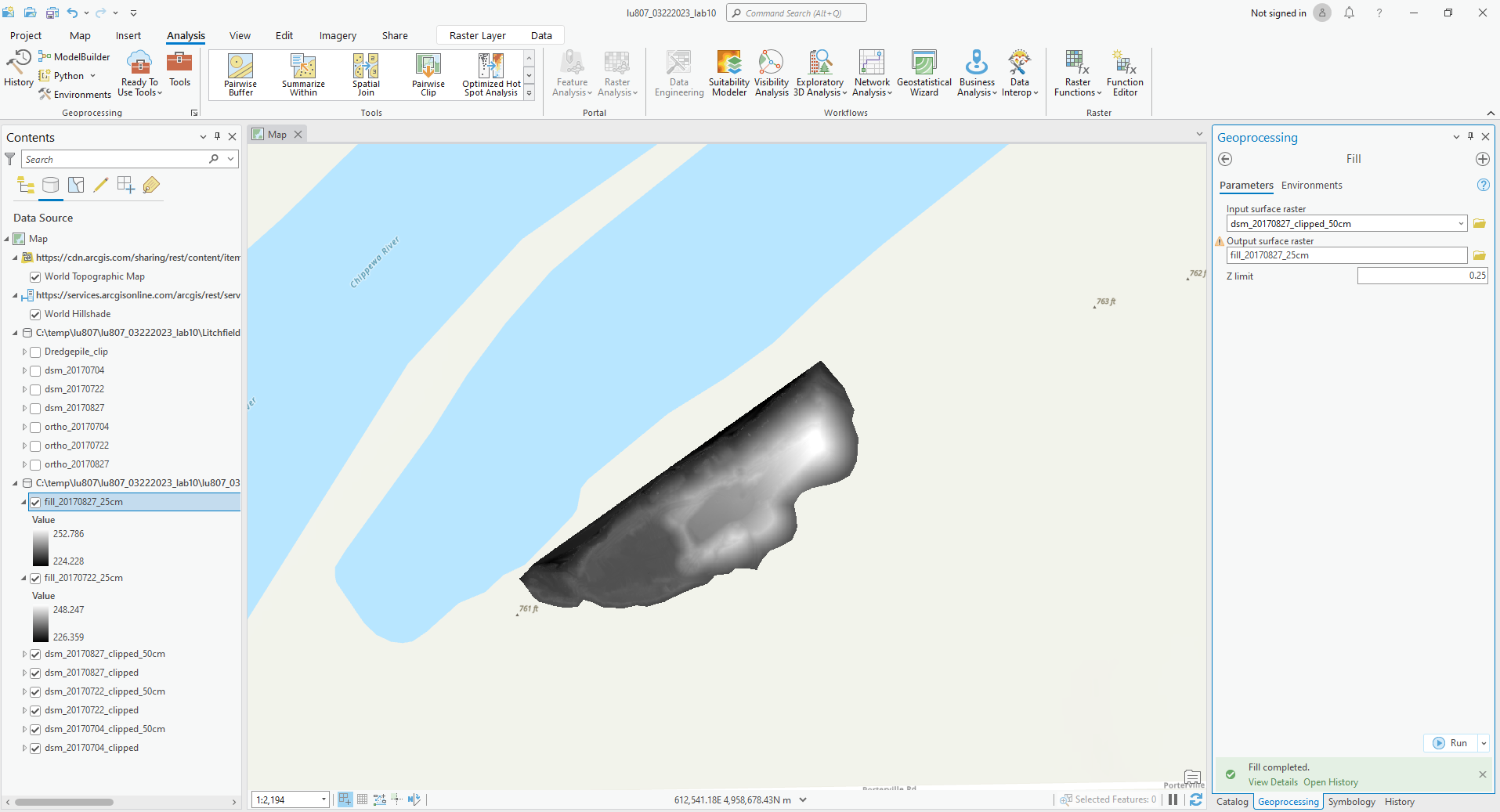Toggle World Topographic Map layer visibility
Image resolution: width=1500 pixels, height=812 pixels.
[35, 276]
